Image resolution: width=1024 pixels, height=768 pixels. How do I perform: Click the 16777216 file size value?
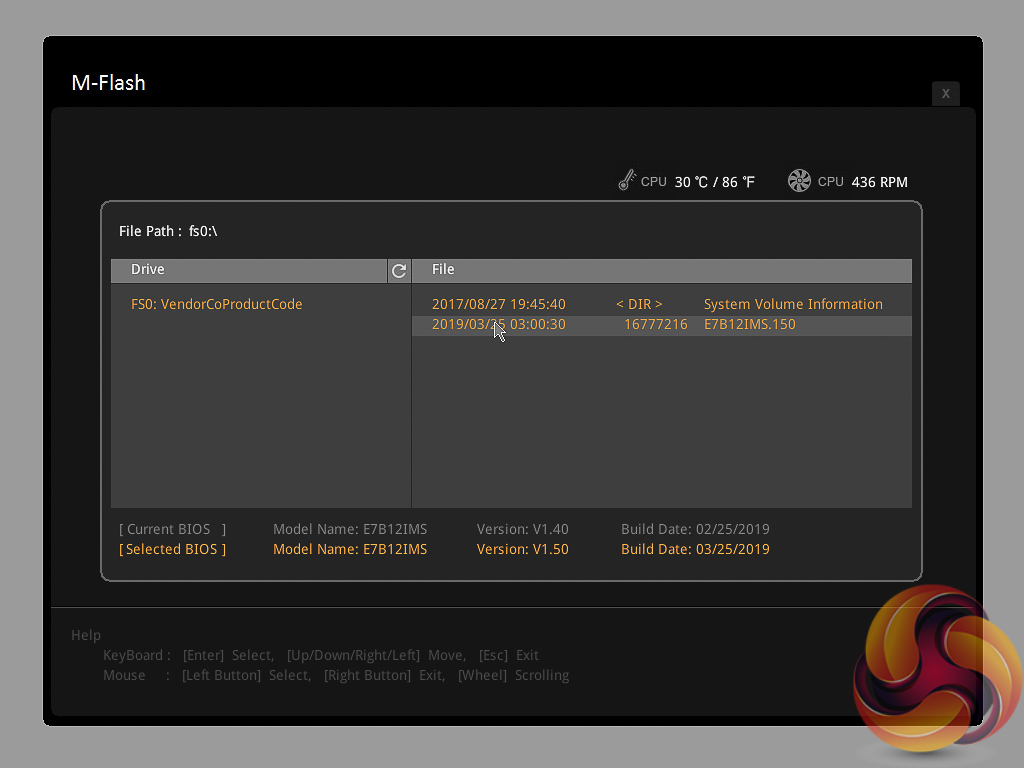coord(655,325)
